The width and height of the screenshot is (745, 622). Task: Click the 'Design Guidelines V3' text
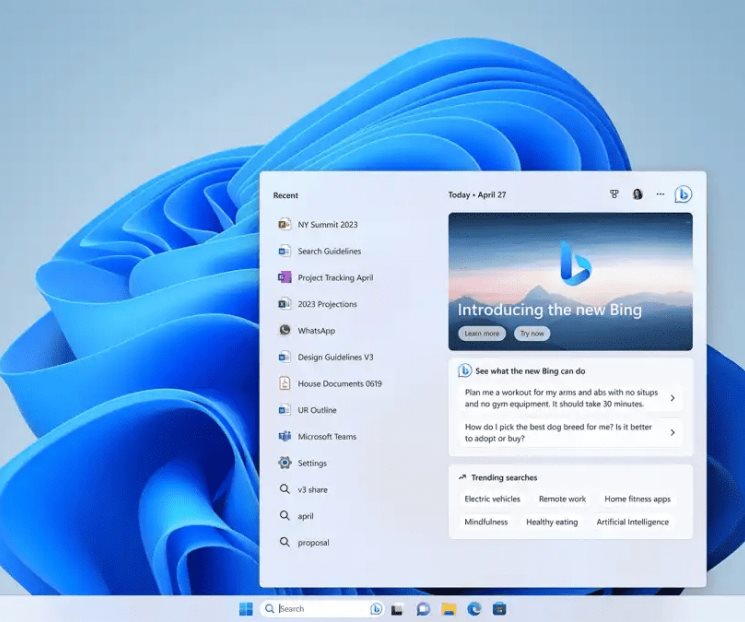(335, 357)
